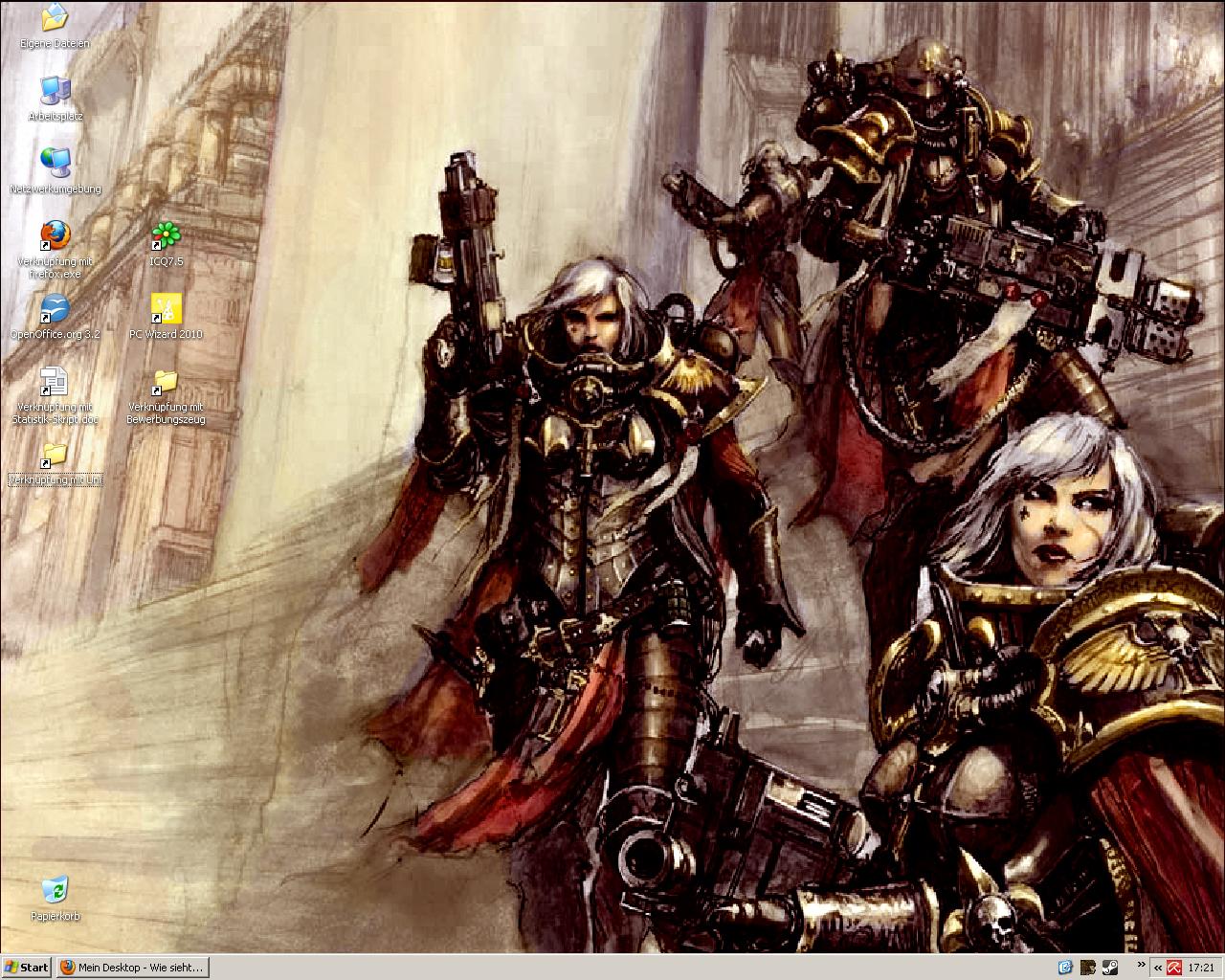Click the brown icon left of Steam
The height and width of the screenshot is (980, 1225).
coord(1088,967)
